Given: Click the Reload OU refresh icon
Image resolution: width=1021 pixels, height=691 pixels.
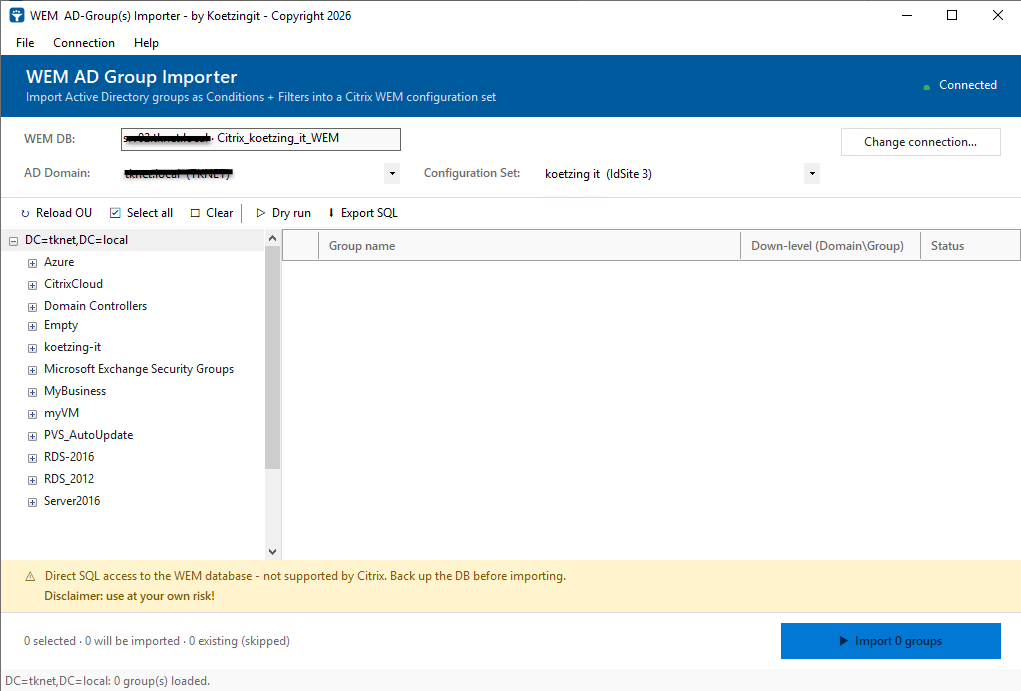Looking at the screenshot, I should click(25, 213).
